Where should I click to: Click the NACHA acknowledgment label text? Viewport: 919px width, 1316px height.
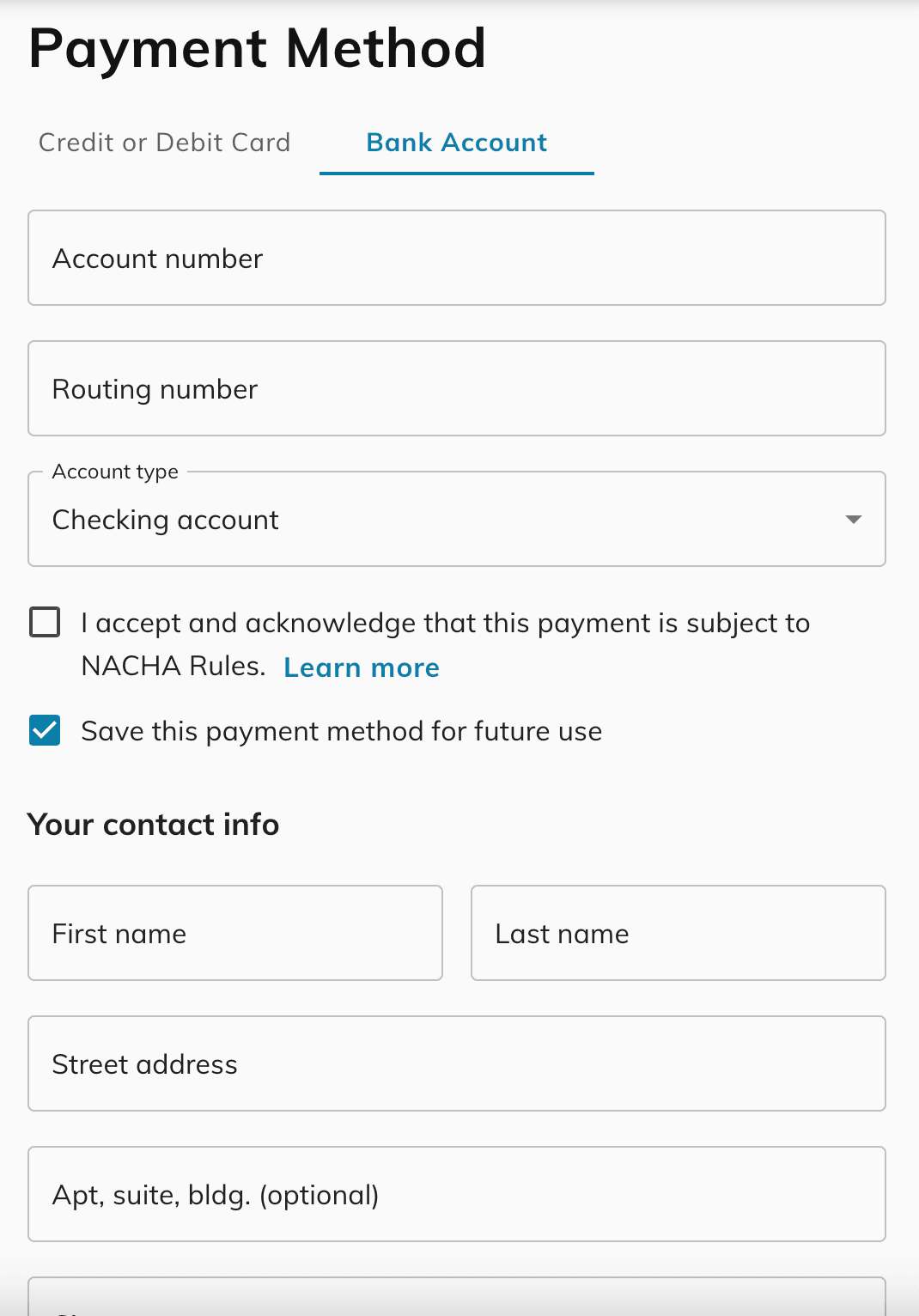pyautogui.click(x=446, y=644)
